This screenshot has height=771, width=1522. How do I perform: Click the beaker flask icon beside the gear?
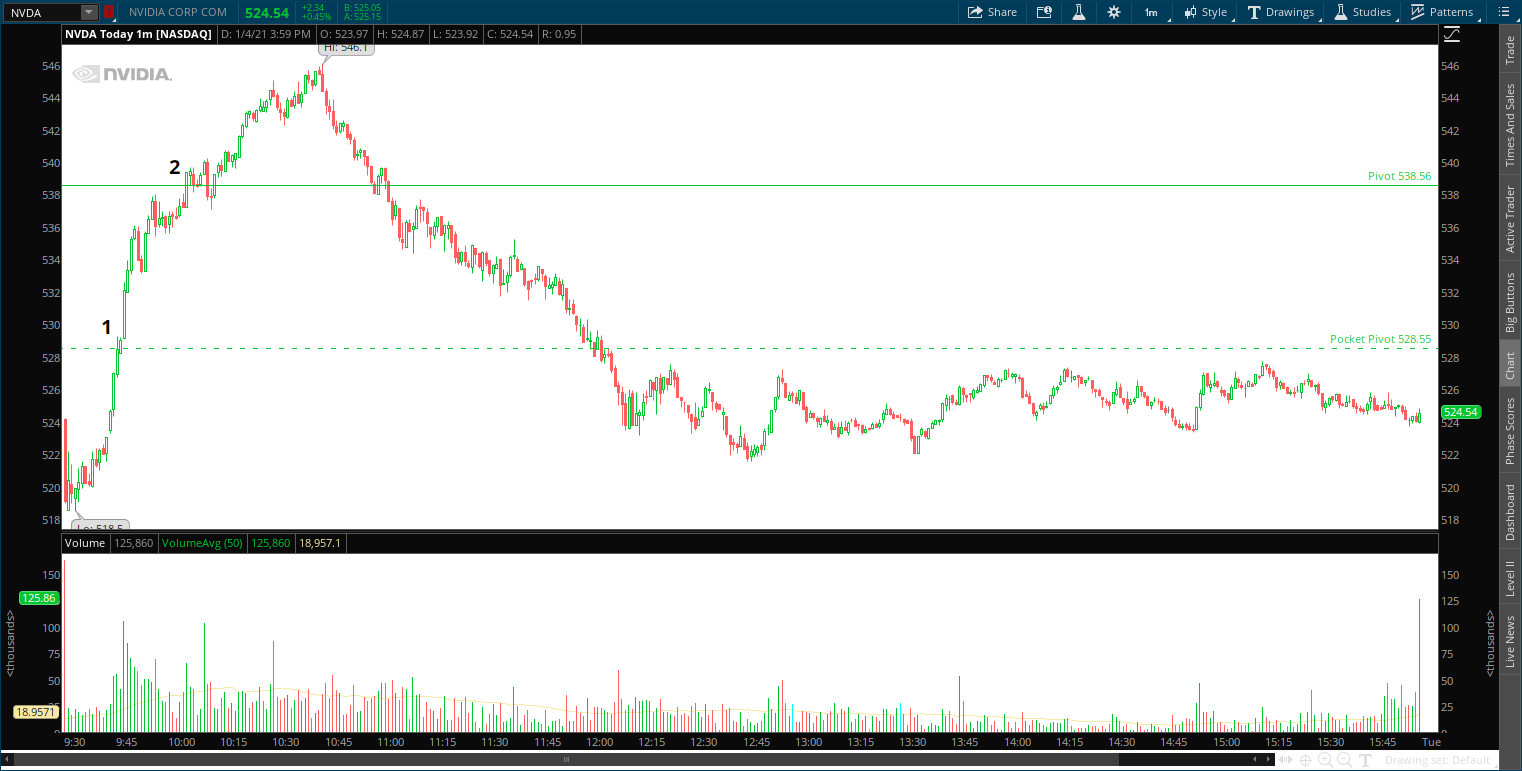(x=1079, y=12)
